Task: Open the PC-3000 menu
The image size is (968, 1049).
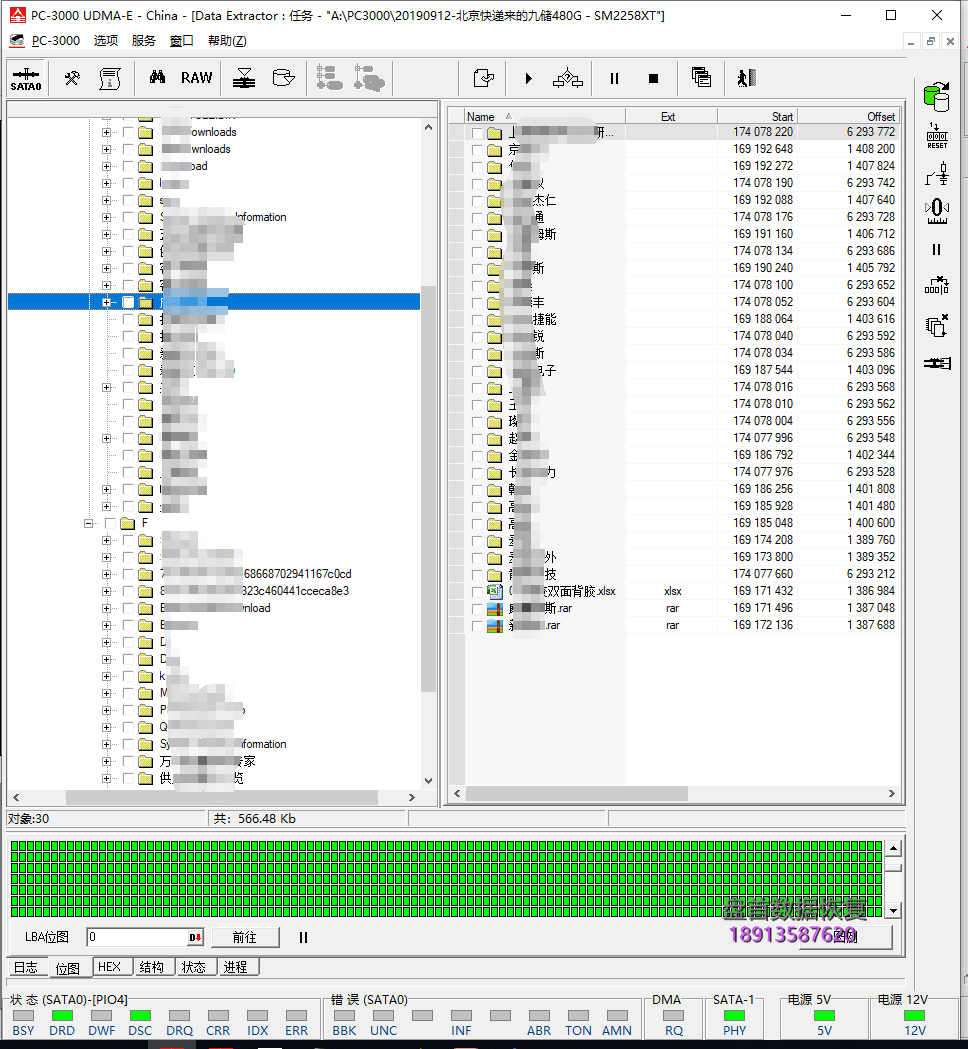Action: point(56,41)
